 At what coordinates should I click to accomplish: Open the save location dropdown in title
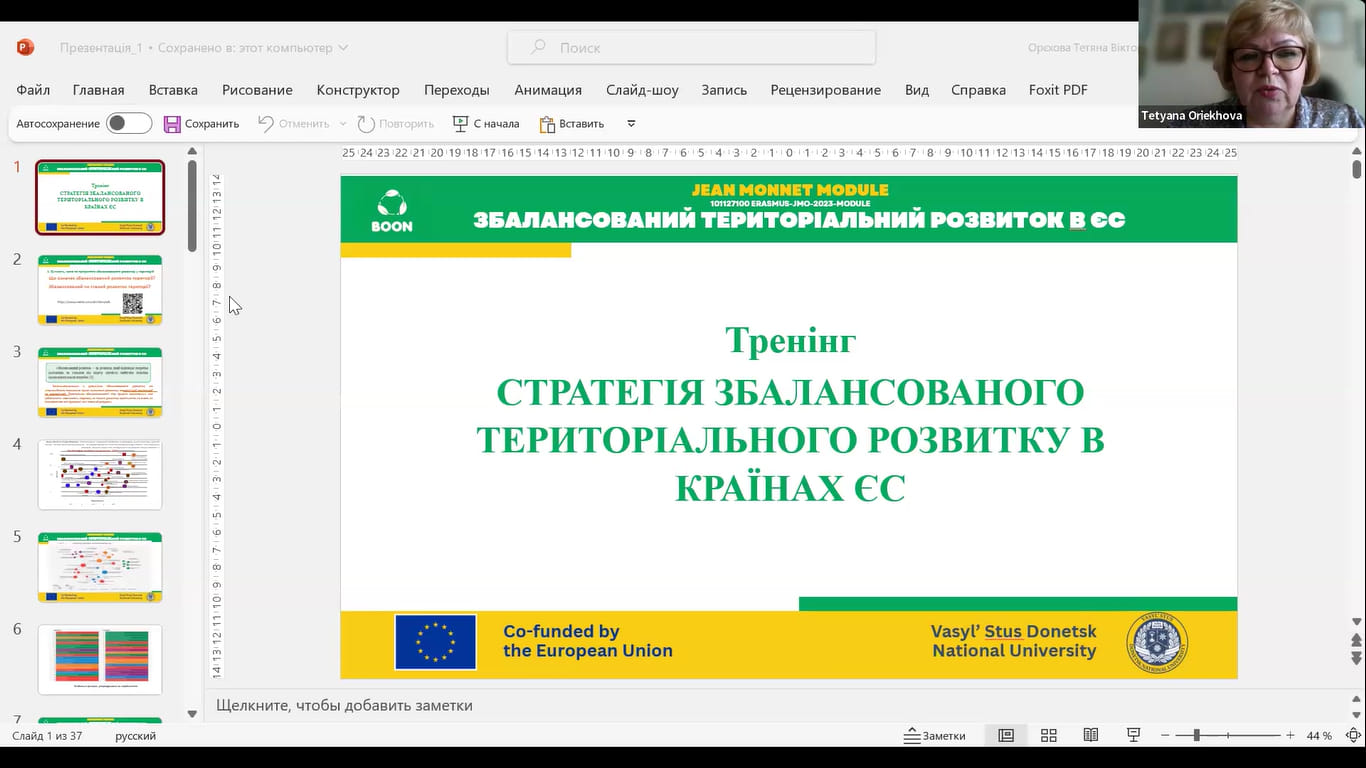(343, 47)
